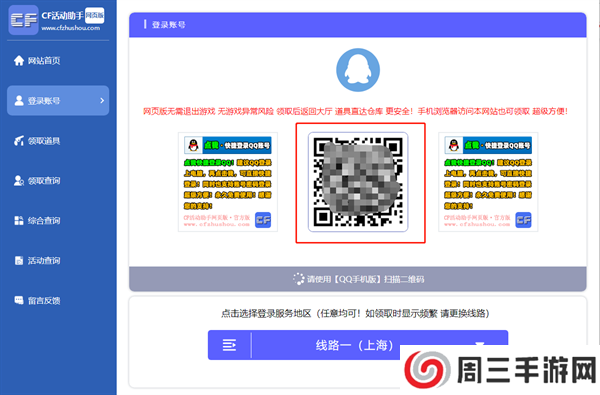Click the CF badge in right banner
Image resolution: width=600 pixels, height=395 pixels.
pyautogui.click(x=523, y=220)
